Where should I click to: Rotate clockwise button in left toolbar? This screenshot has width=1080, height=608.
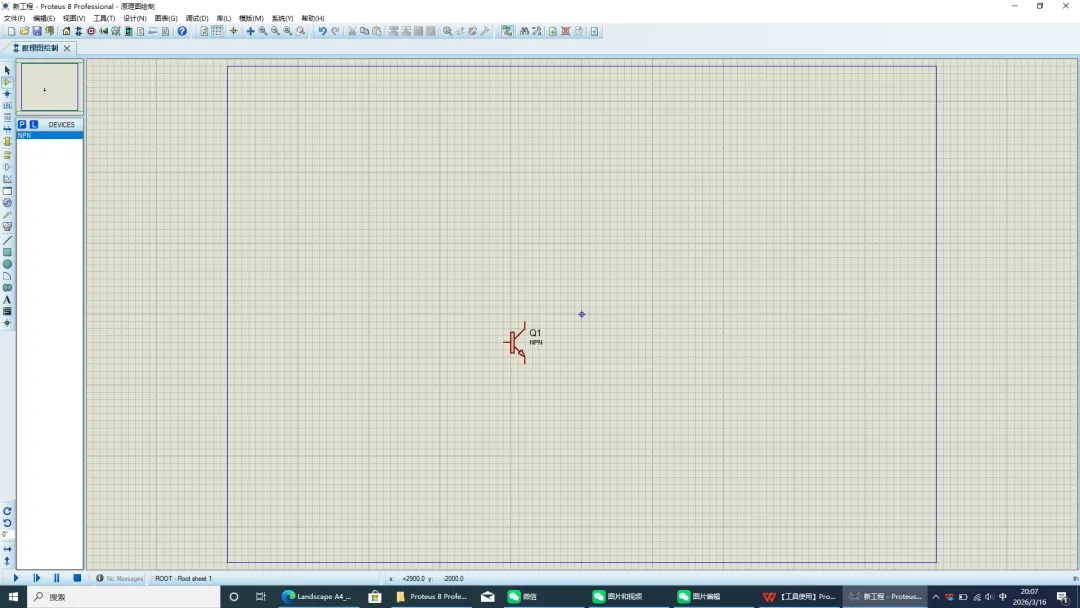pos(8,511)
